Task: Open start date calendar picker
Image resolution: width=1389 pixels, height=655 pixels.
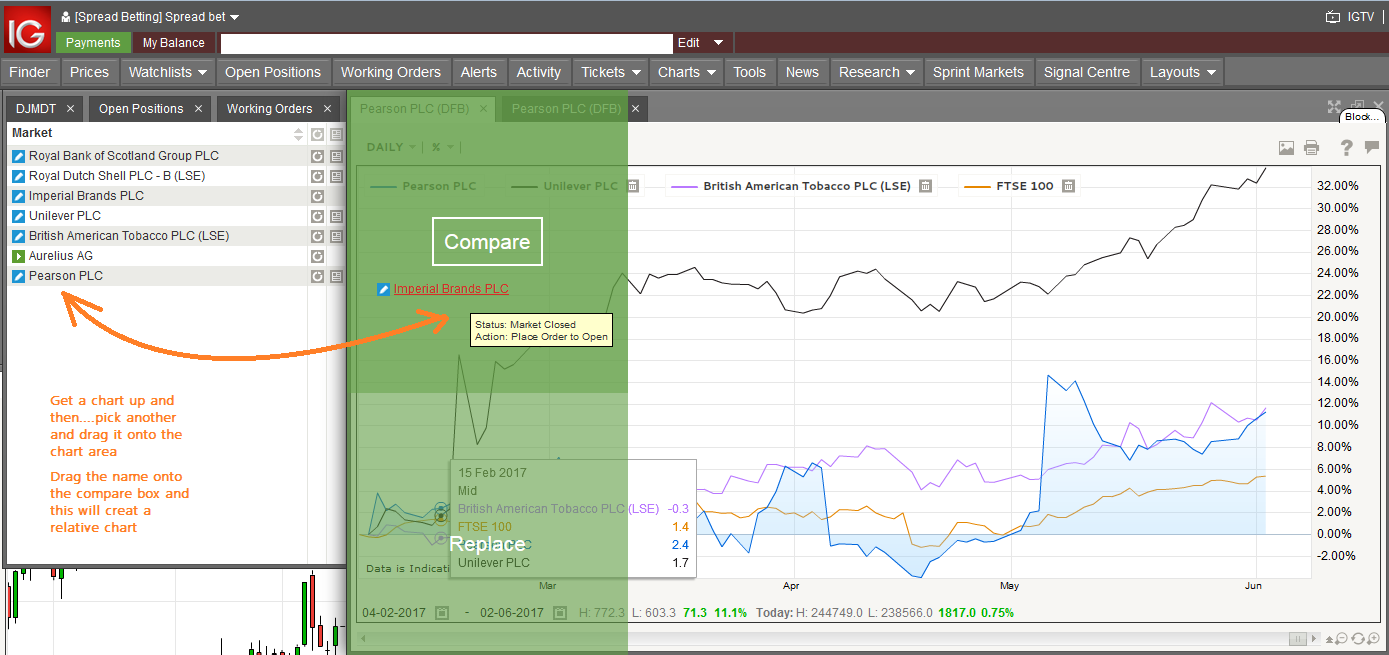Action: [441, 612]
